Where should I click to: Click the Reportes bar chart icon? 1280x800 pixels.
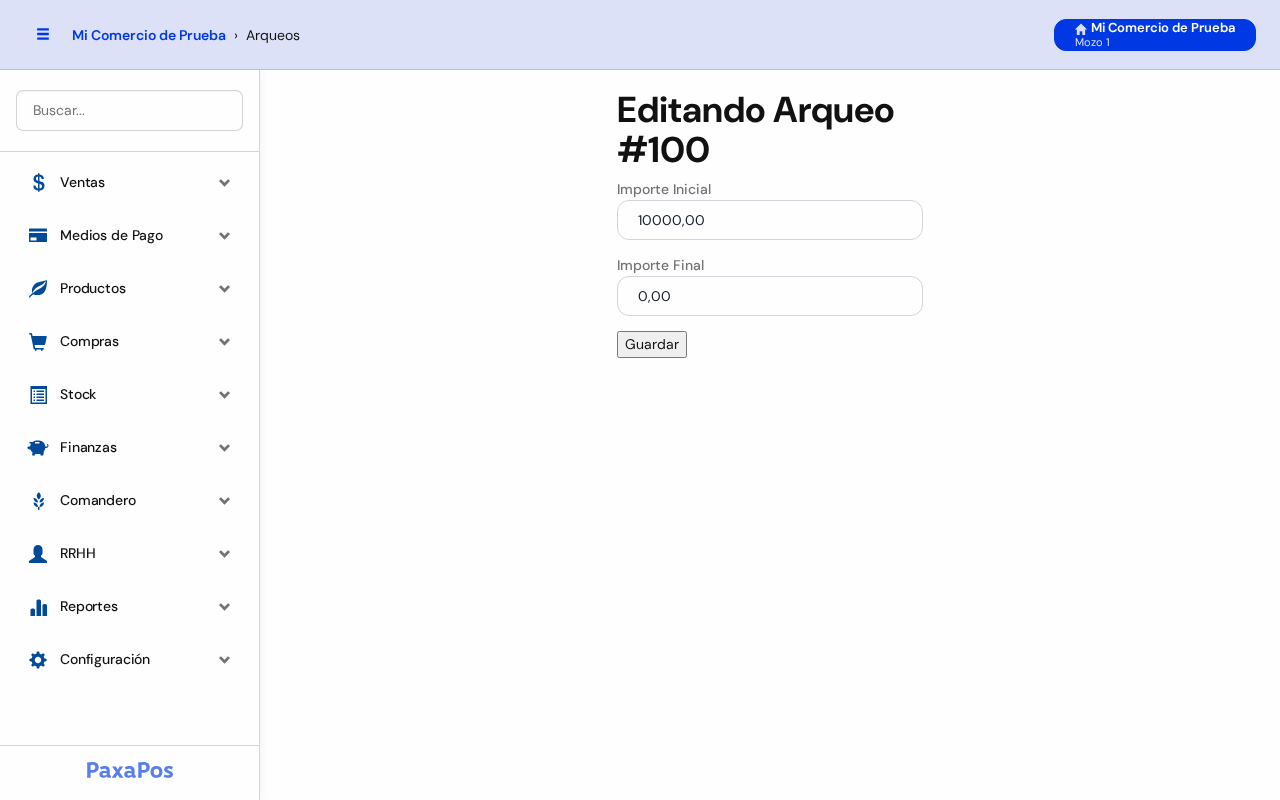click(x=38, y=606)
